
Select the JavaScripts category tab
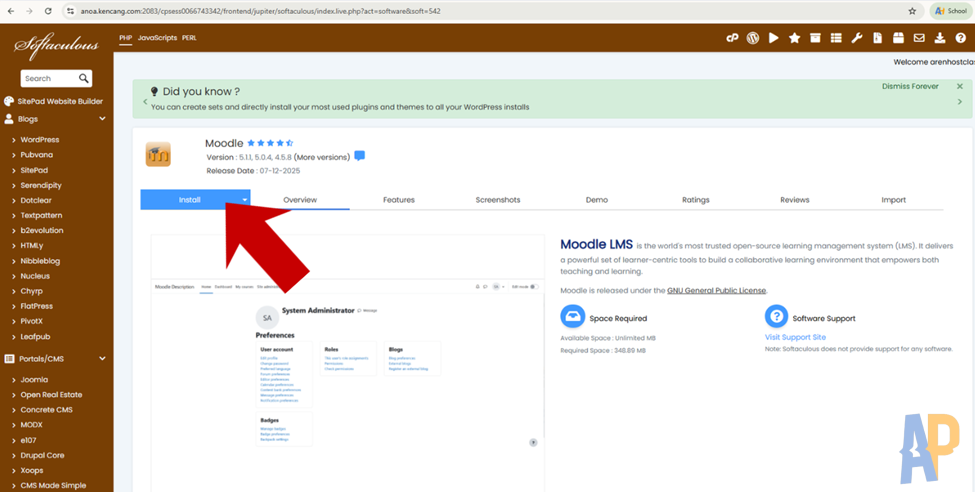[157, 38]
